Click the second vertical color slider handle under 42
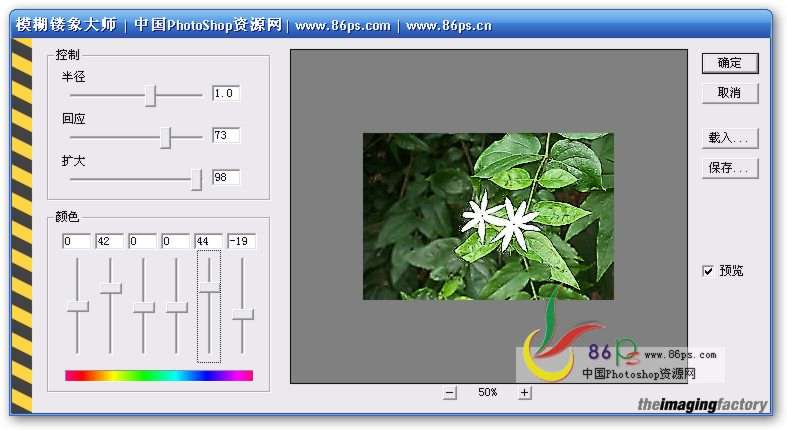Image resolution: width=787 pixels, height=430 pixels. 110,289
